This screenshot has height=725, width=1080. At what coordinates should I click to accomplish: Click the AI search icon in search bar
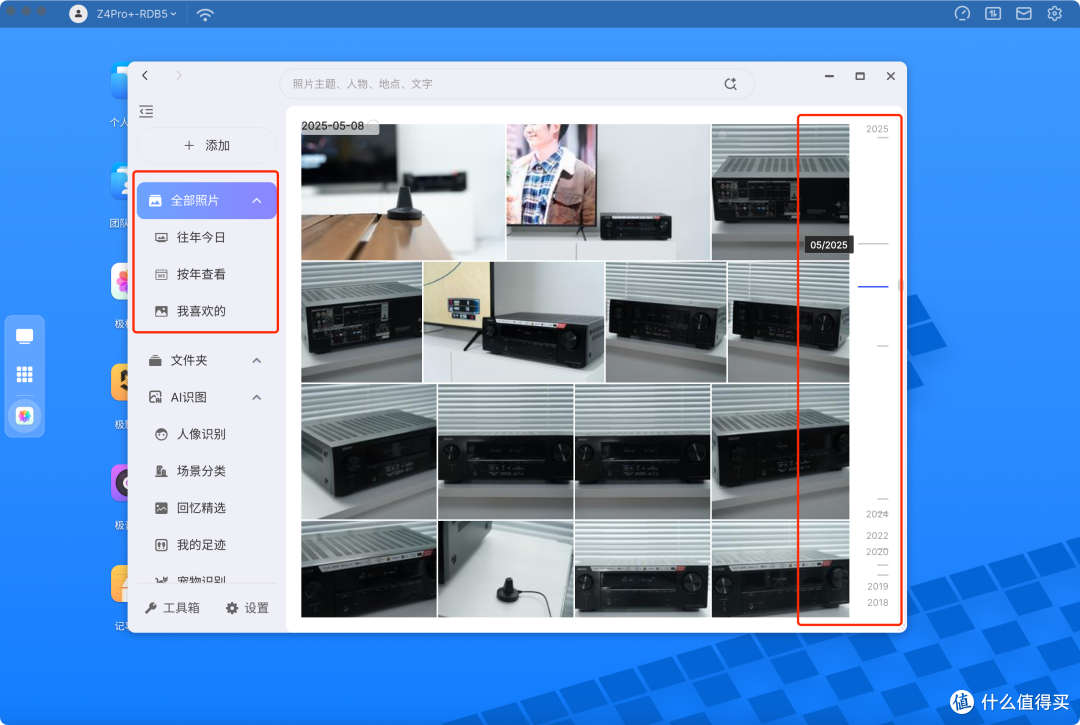coord(730,84)
